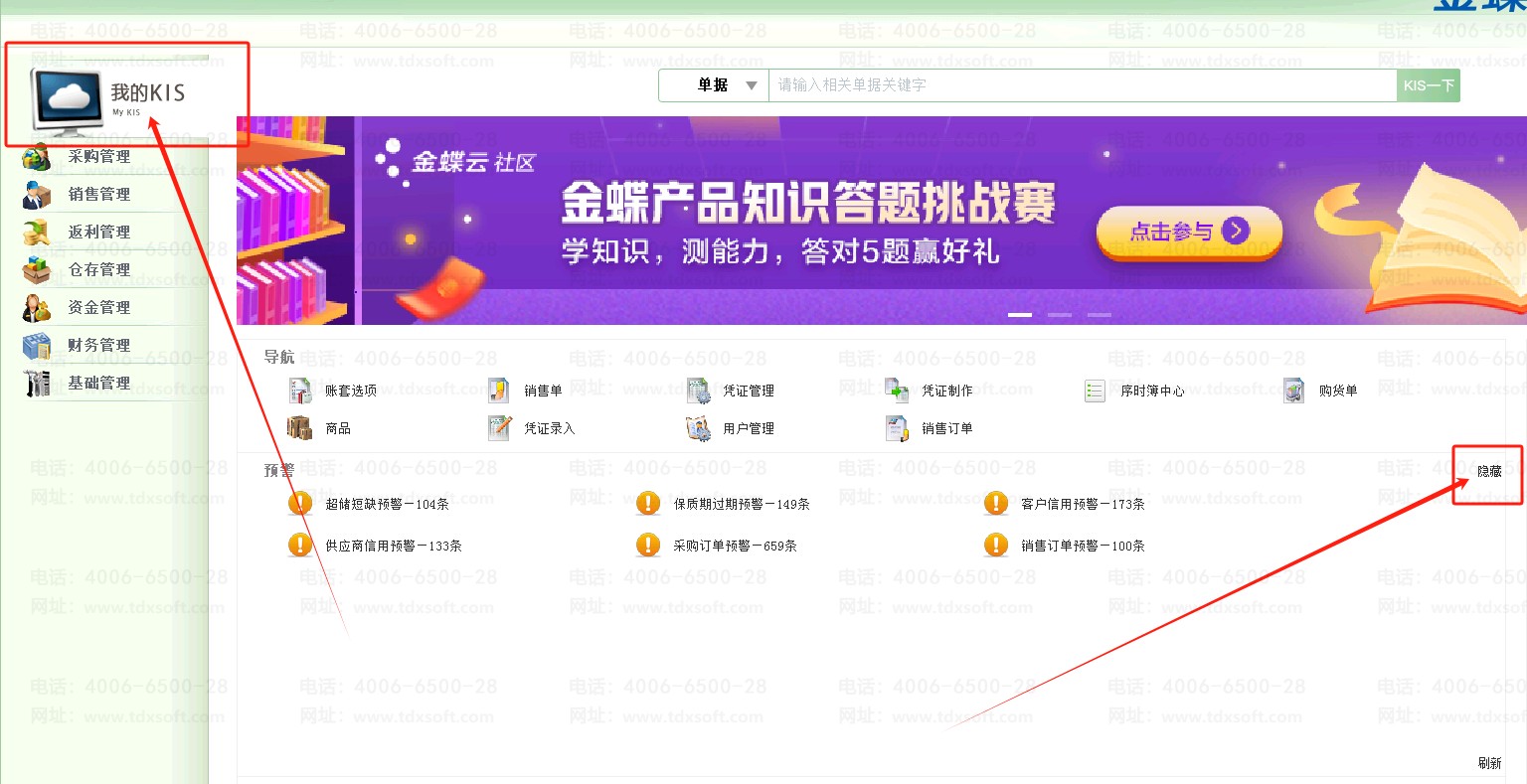
Task: Click the 刷新 refresh link
Action: [x=1489, y=763]
